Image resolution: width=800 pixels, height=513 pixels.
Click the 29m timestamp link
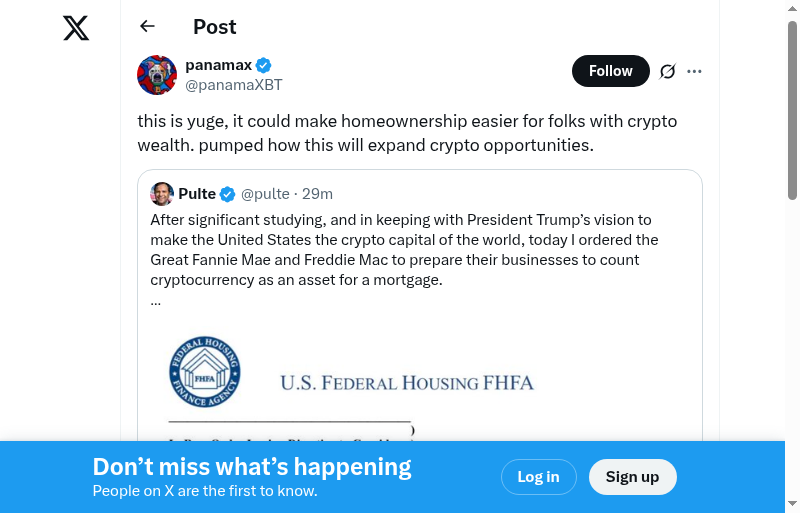tap(317, 194)
